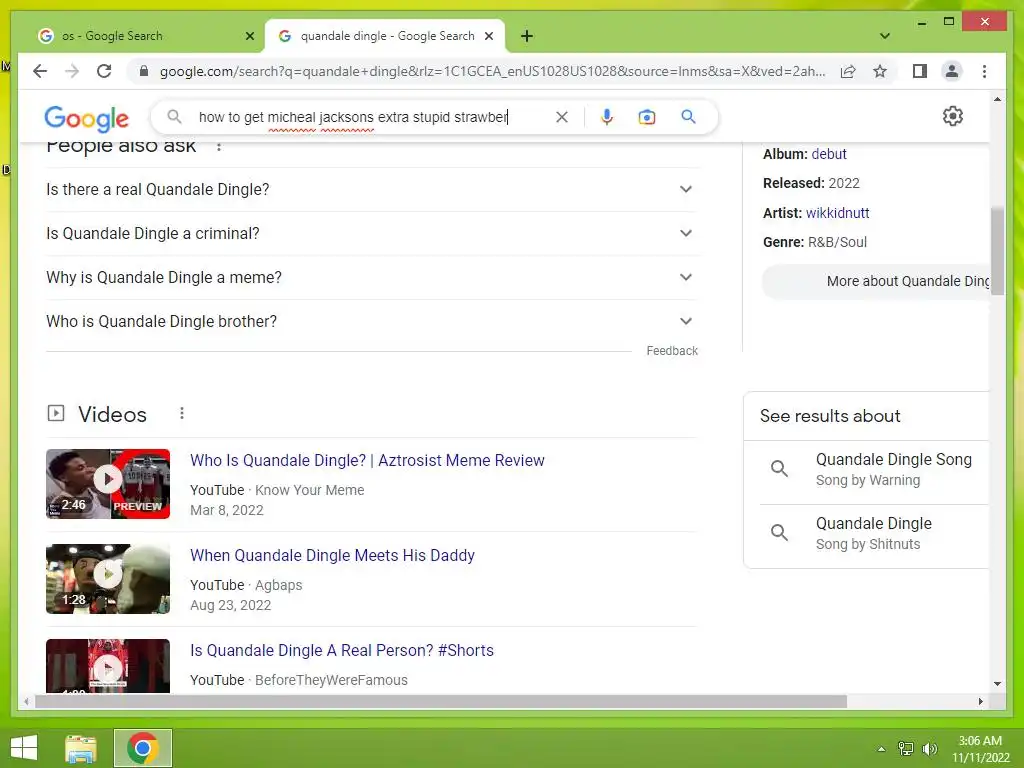Play the #Shorts video thumbnail
Image resolution: width=1024 pixels, height=768 pixels.
108,666
